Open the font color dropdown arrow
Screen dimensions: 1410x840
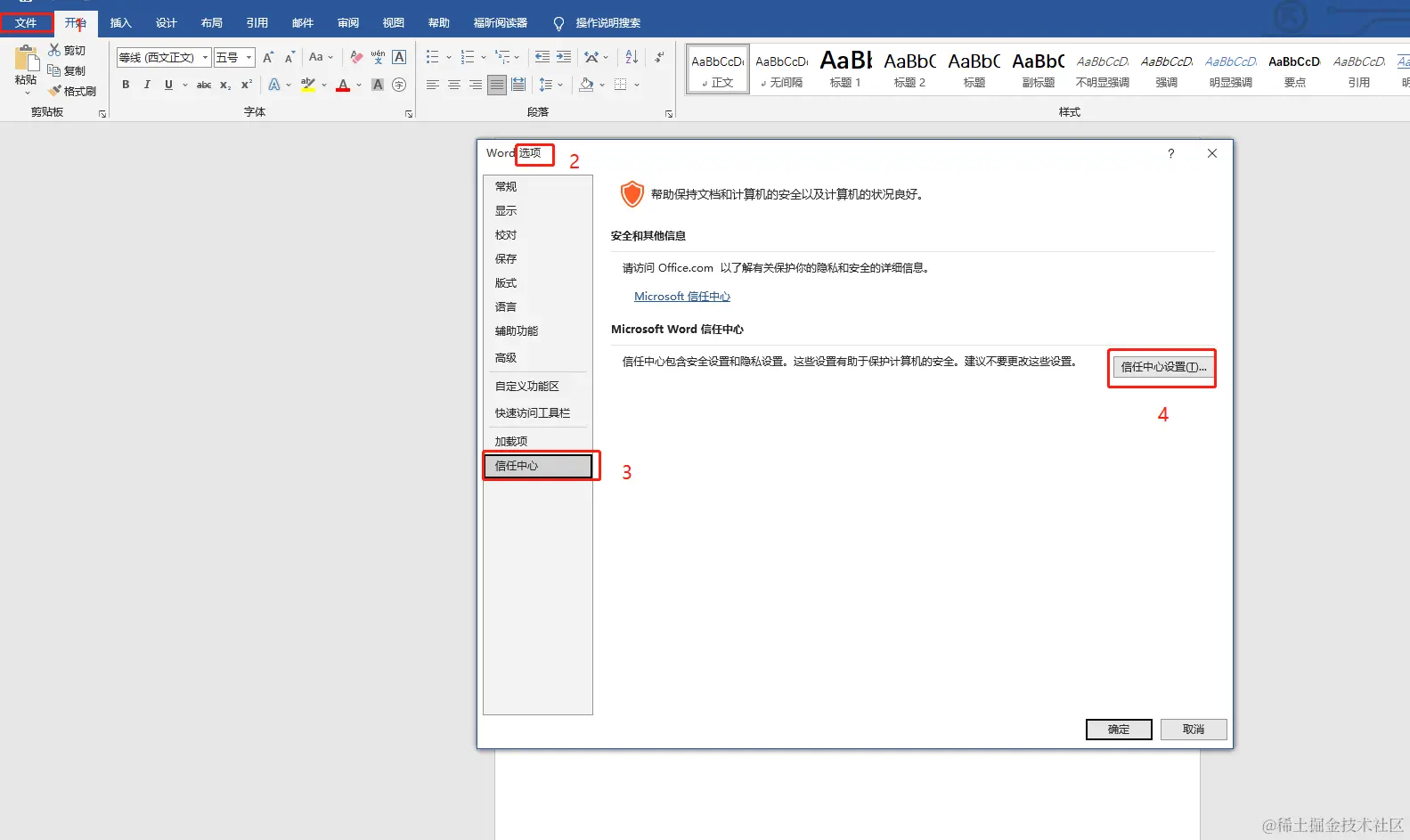(x=359, y=86)
